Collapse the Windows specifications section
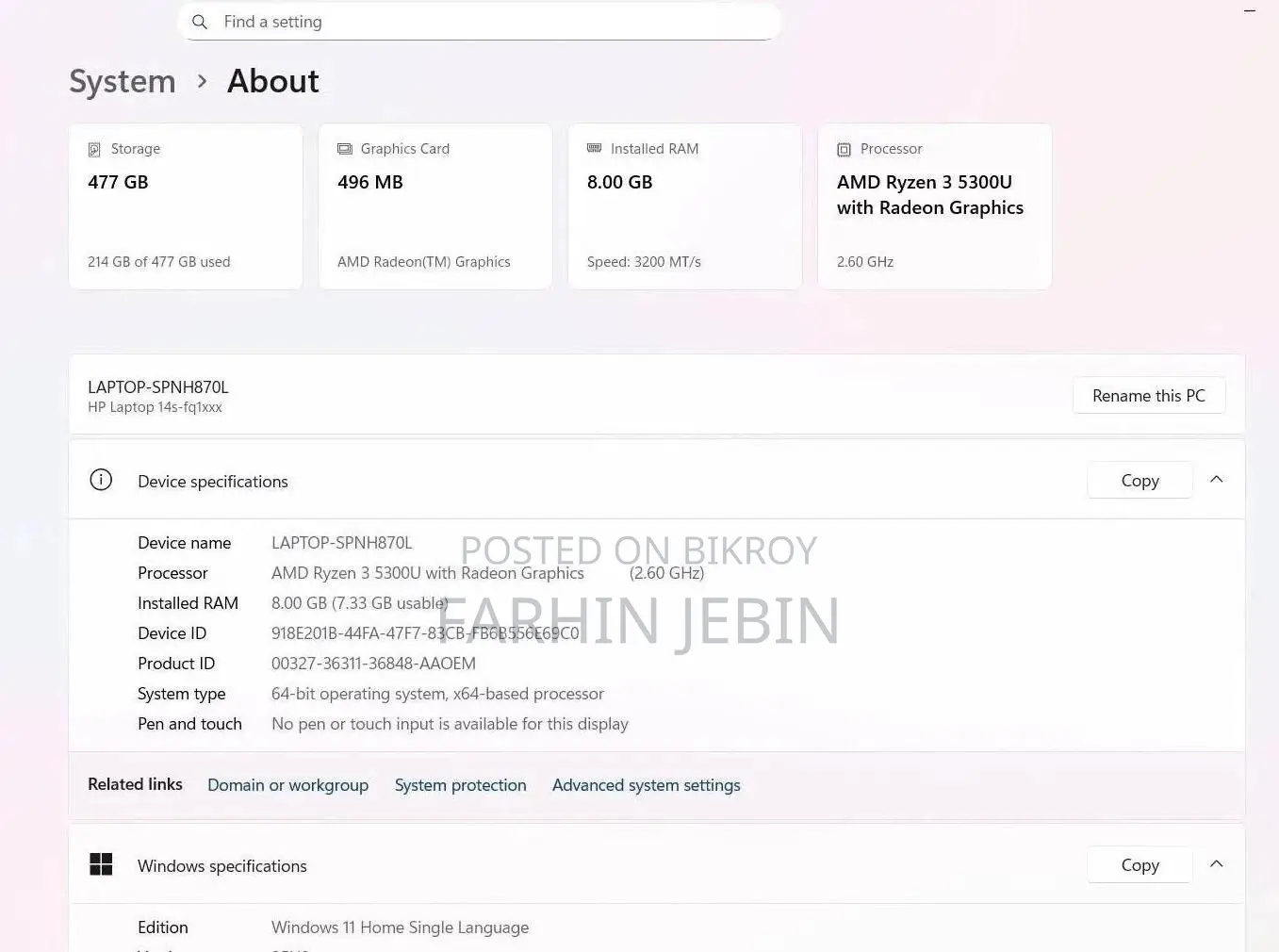The image size is (1279, 952). pos(1217,864)
